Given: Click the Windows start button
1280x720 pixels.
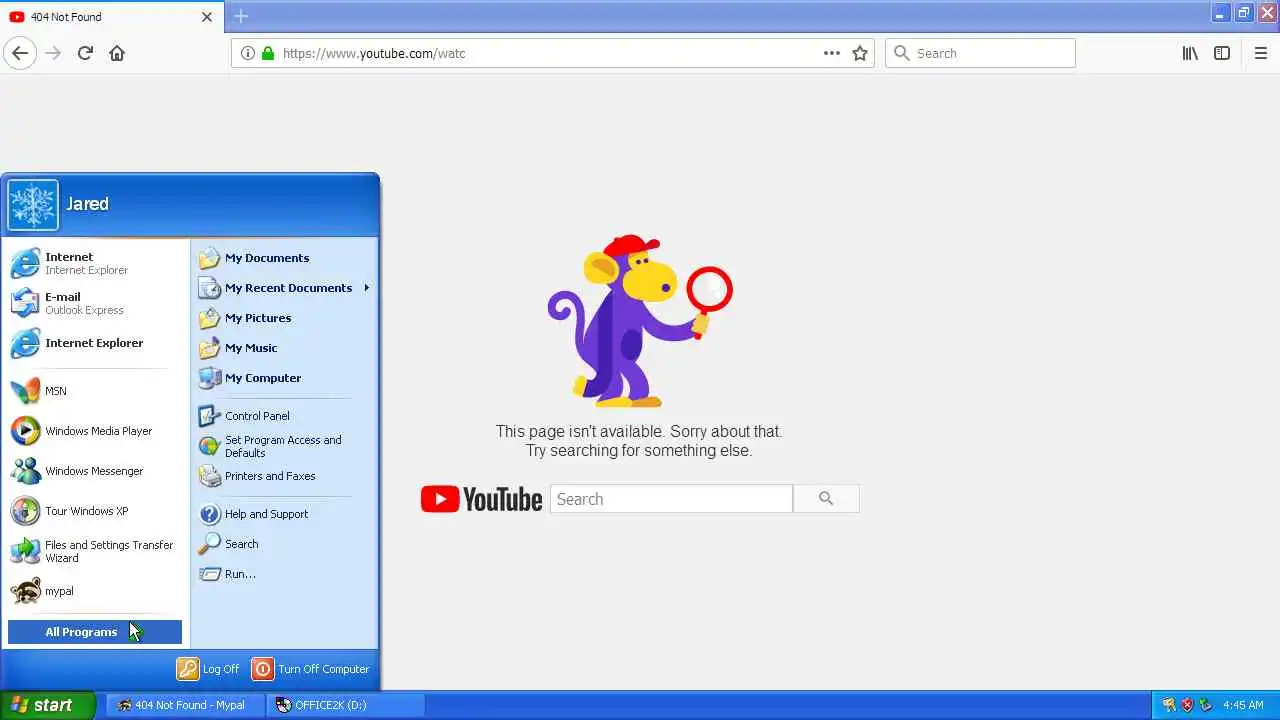Looking at the screenshot, I should coord(47,705).
